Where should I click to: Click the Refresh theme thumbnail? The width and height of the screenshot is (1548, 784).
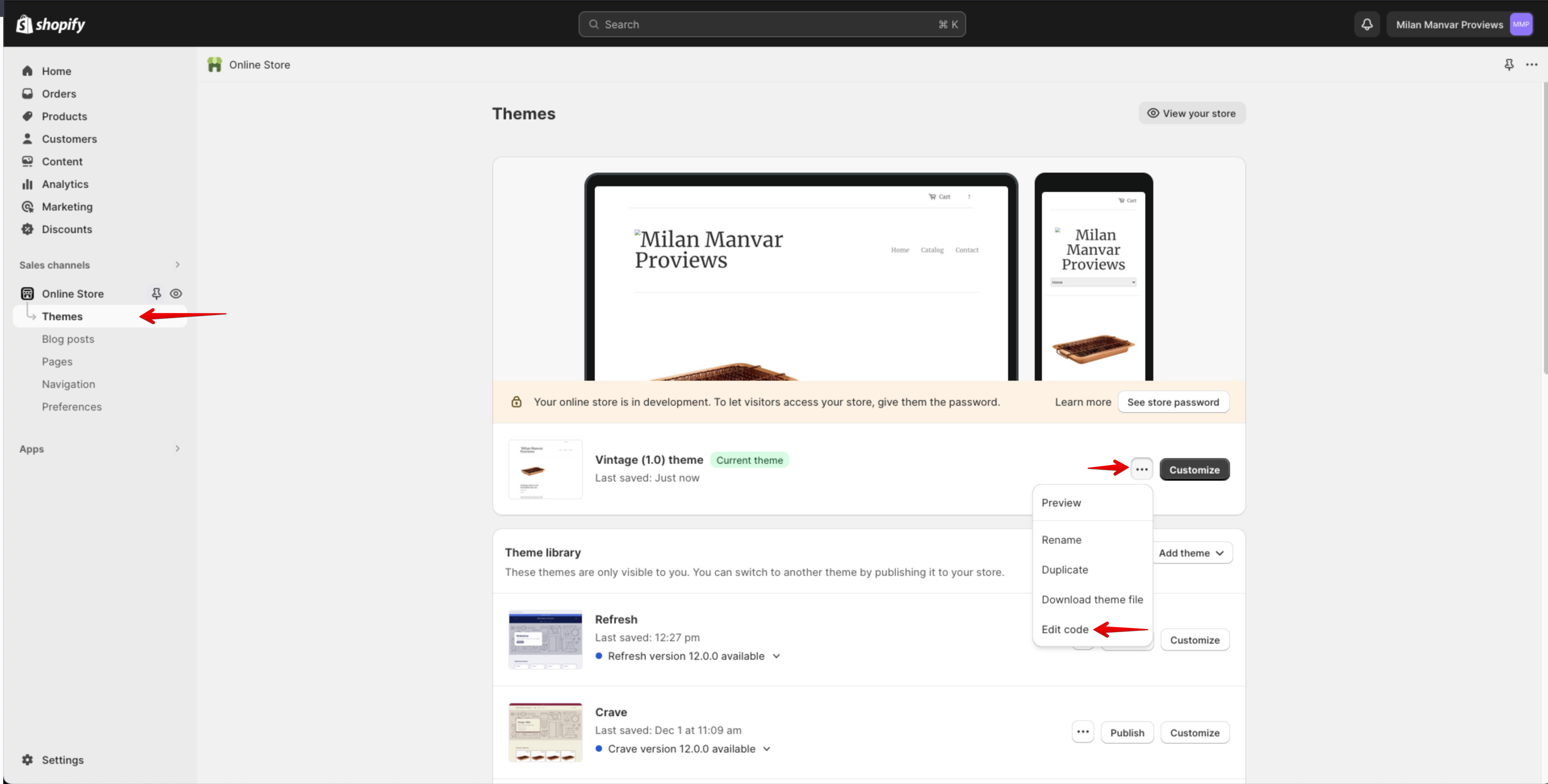coord(545,639)
